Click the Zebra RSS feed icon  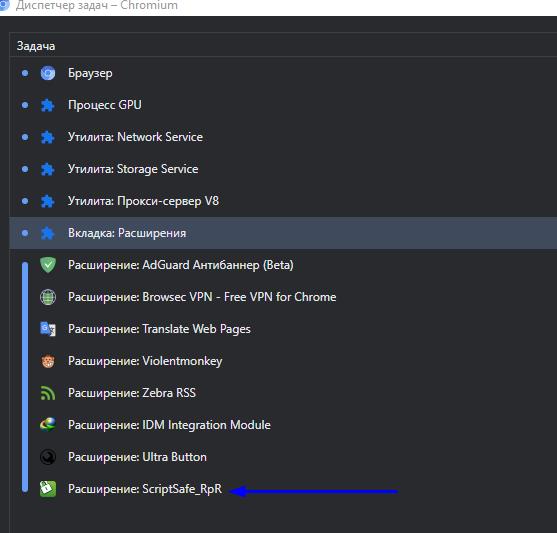48,393
